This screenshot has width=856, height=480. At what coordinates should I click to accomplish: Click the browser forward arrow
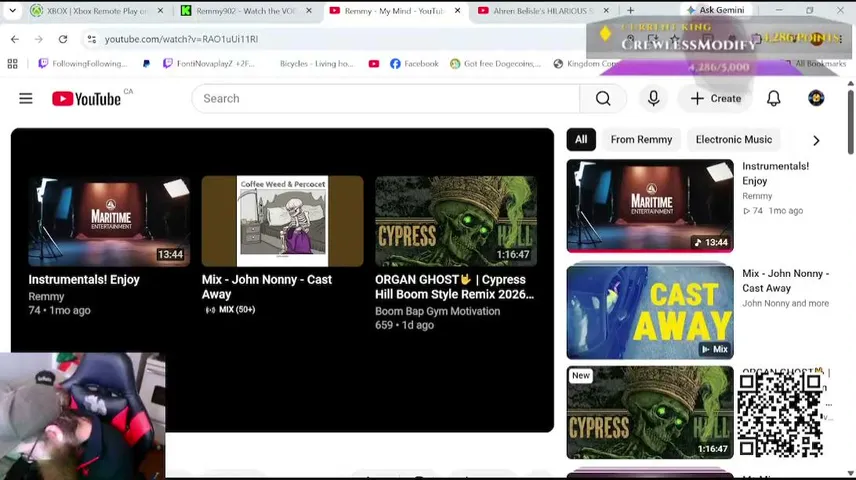click(x=39, y=39)
